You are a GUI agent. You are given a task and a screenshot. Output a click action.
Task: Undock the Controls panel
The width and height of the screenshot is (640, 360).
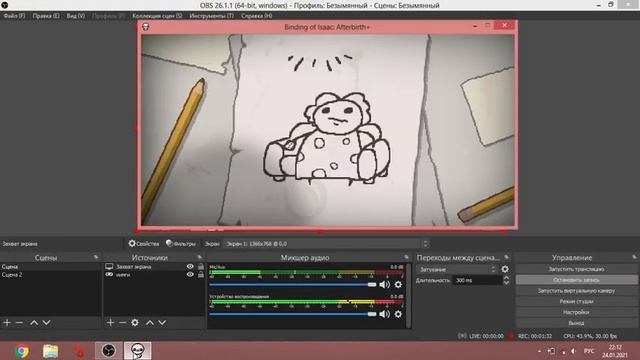634,257
